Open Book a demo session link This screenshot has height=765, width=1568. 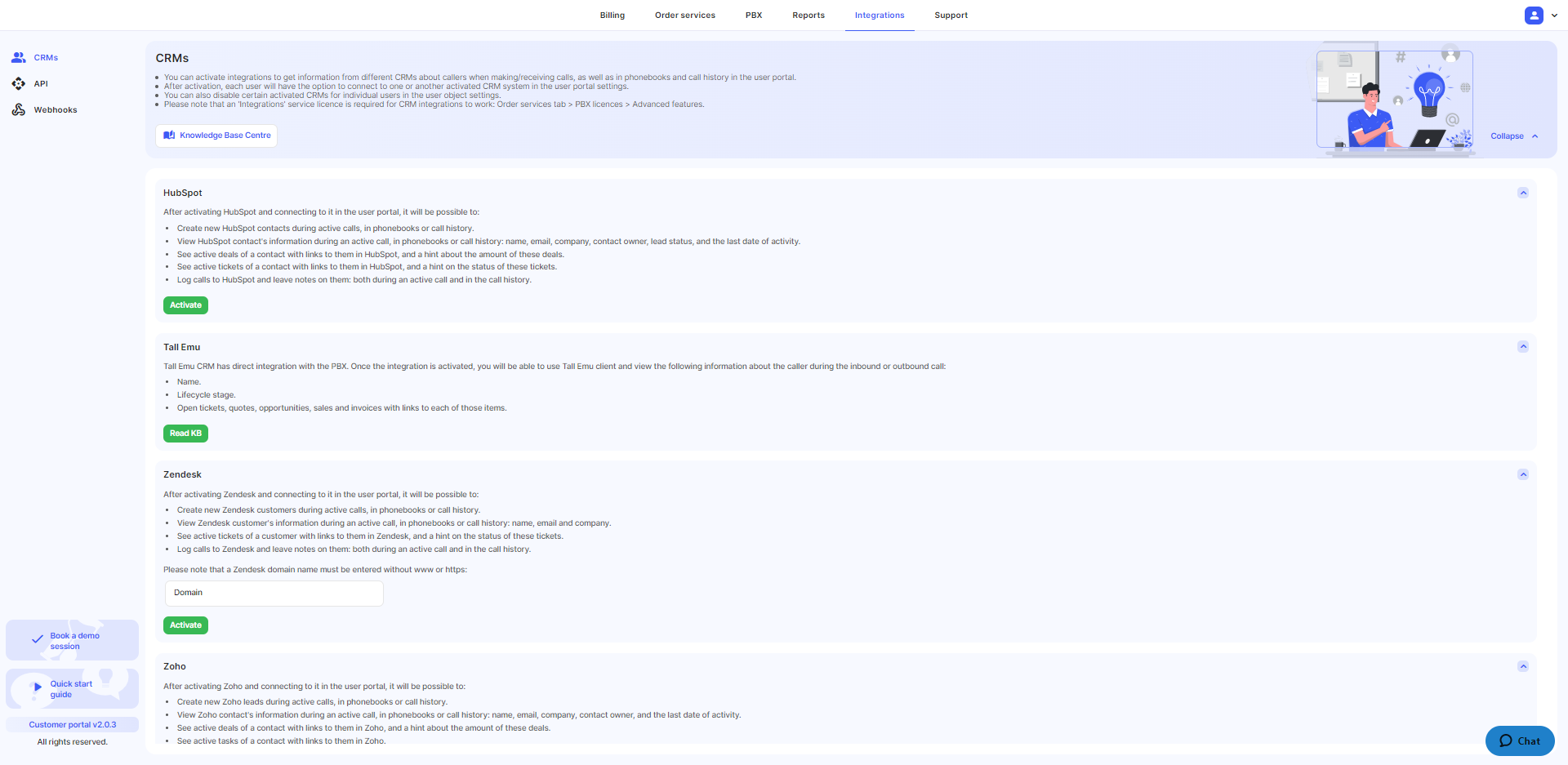click(72, 640)
